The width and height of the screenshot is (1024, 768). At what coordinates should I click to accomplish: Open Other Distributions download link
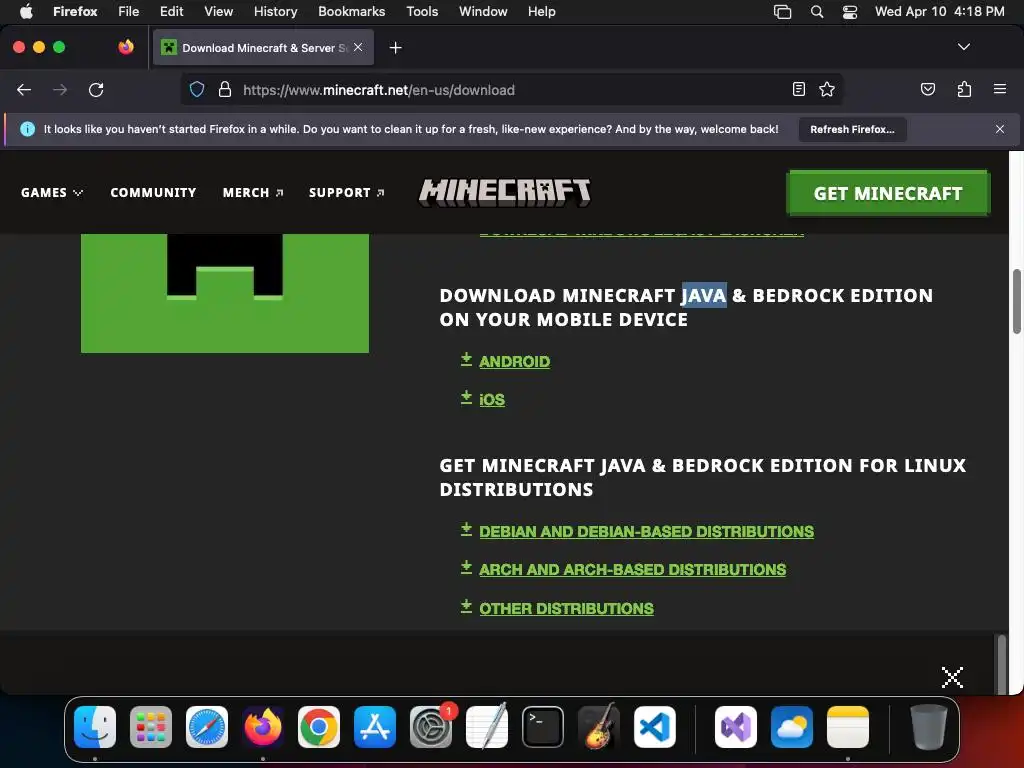[566, 609]
